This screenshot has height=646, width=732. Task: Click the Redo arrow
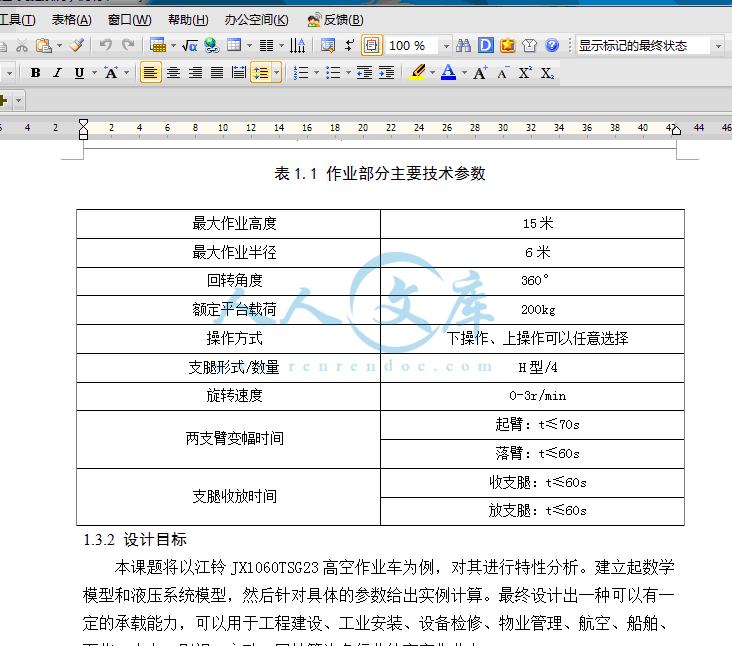127,45
